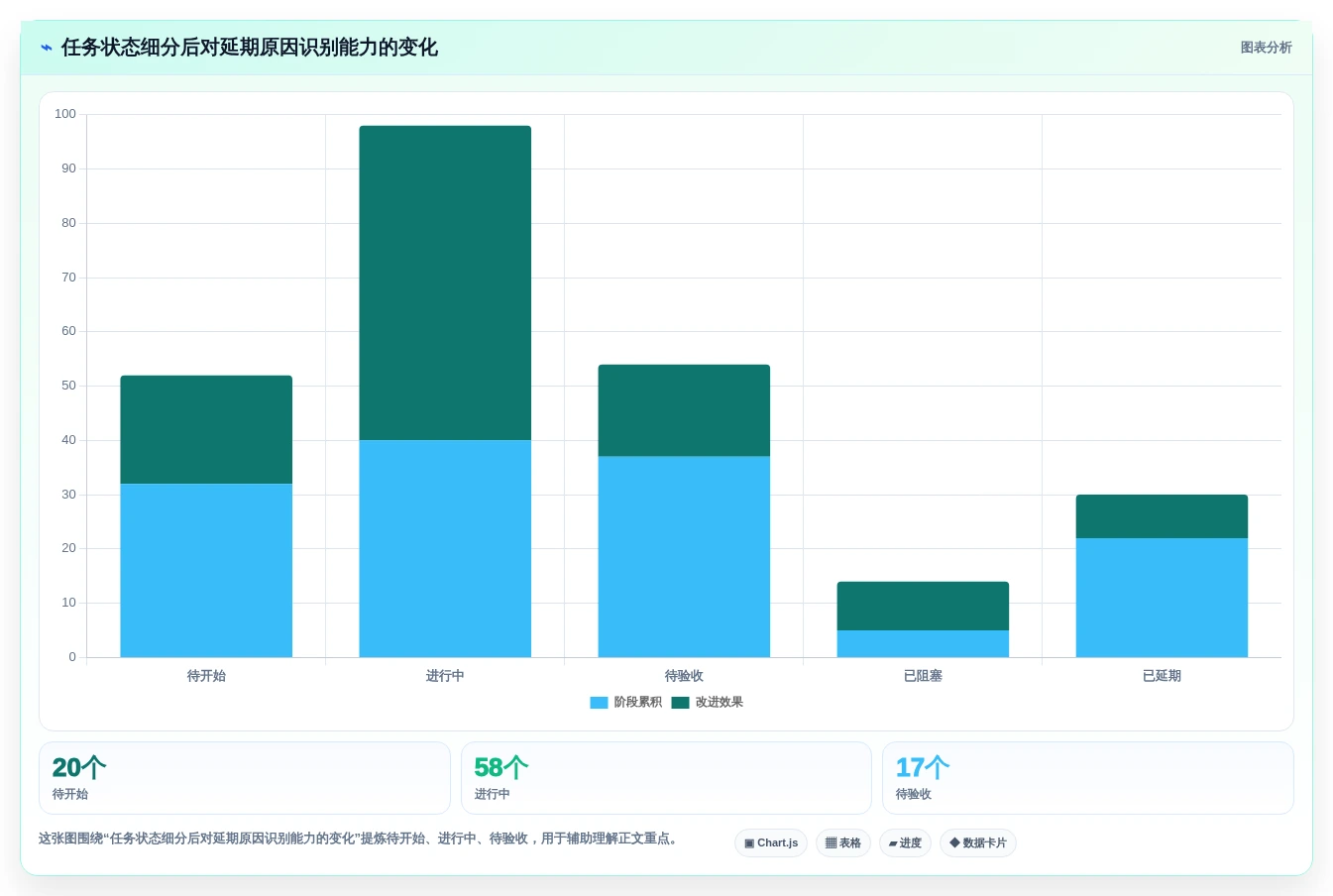Click the green 已阻塞 bar segment
This screenshot has width=1333, height=896.
pos(923,606)
